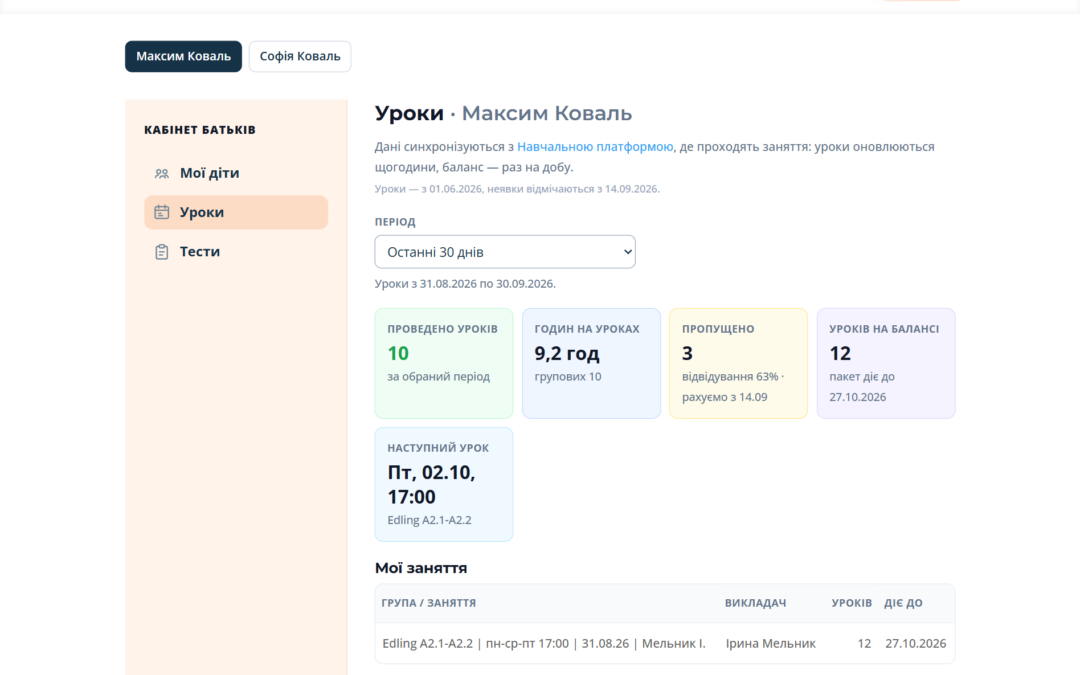Click the 27.10.2026 cell in the table
This screenshot has height=675, width=1080.
coord(915,643)
